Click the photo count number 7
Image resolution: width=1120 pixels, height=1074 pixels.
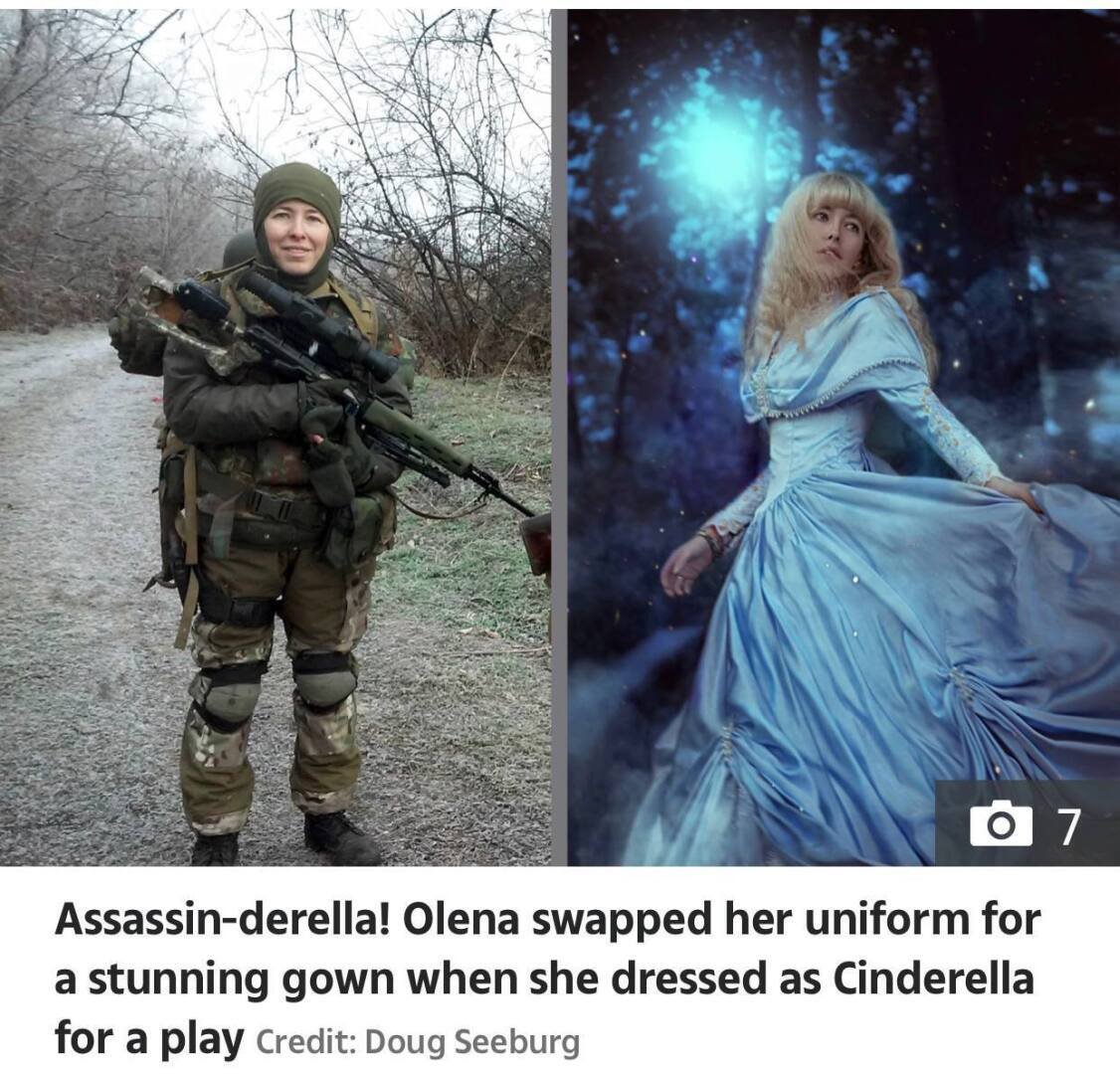point(1068,825)
